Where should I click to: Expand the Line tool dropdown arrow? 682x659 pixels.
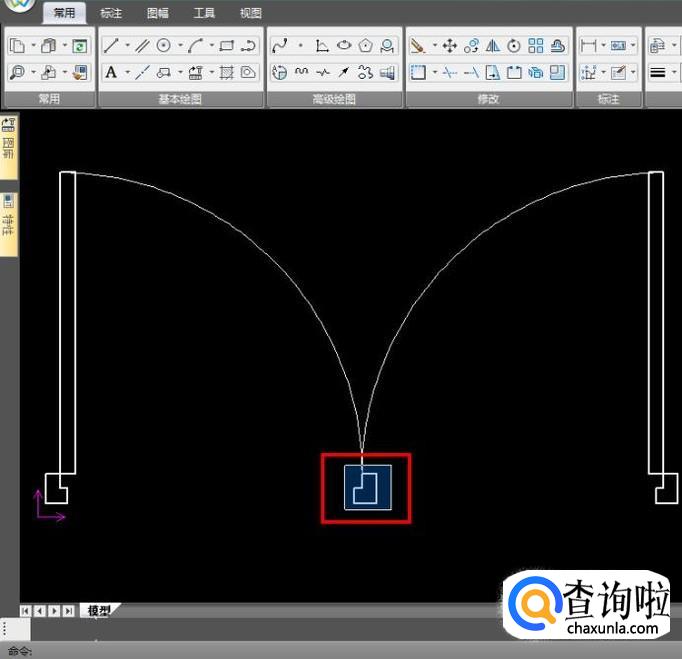click(127, 46)
